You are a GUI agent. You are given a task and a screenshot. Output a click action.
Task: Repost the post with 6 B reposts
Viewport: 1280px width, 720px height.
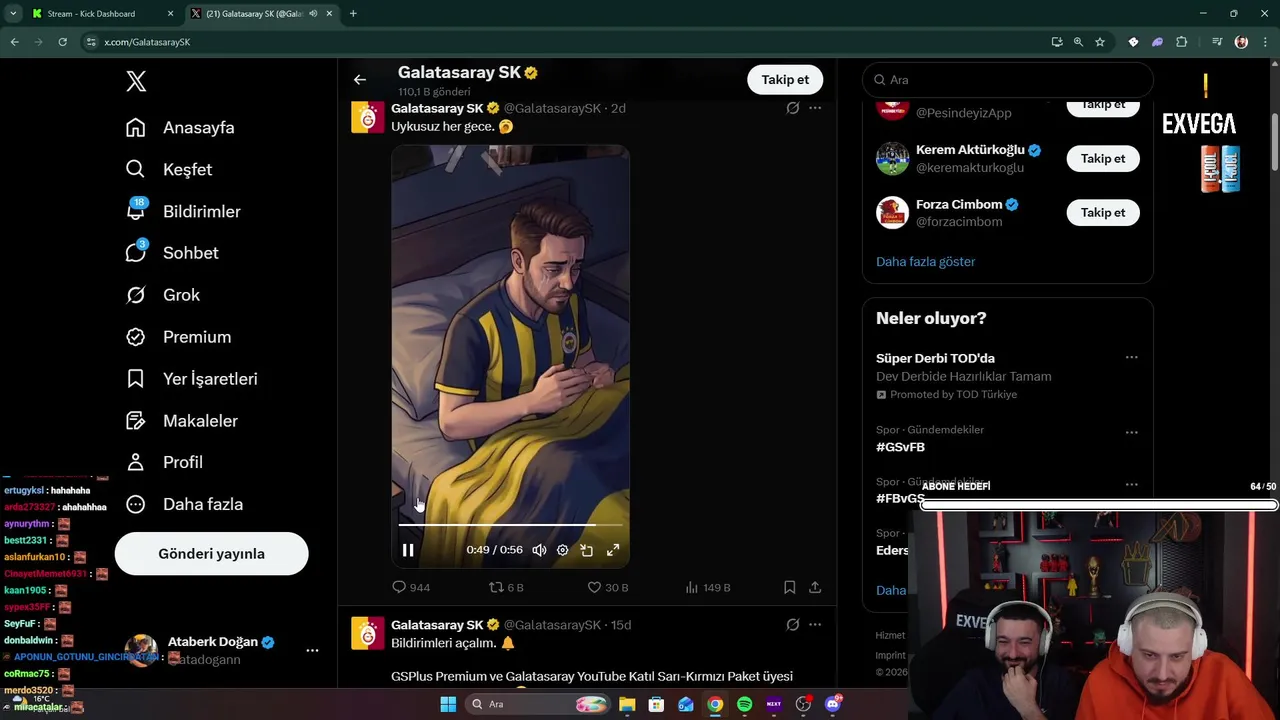coord(506,588)
